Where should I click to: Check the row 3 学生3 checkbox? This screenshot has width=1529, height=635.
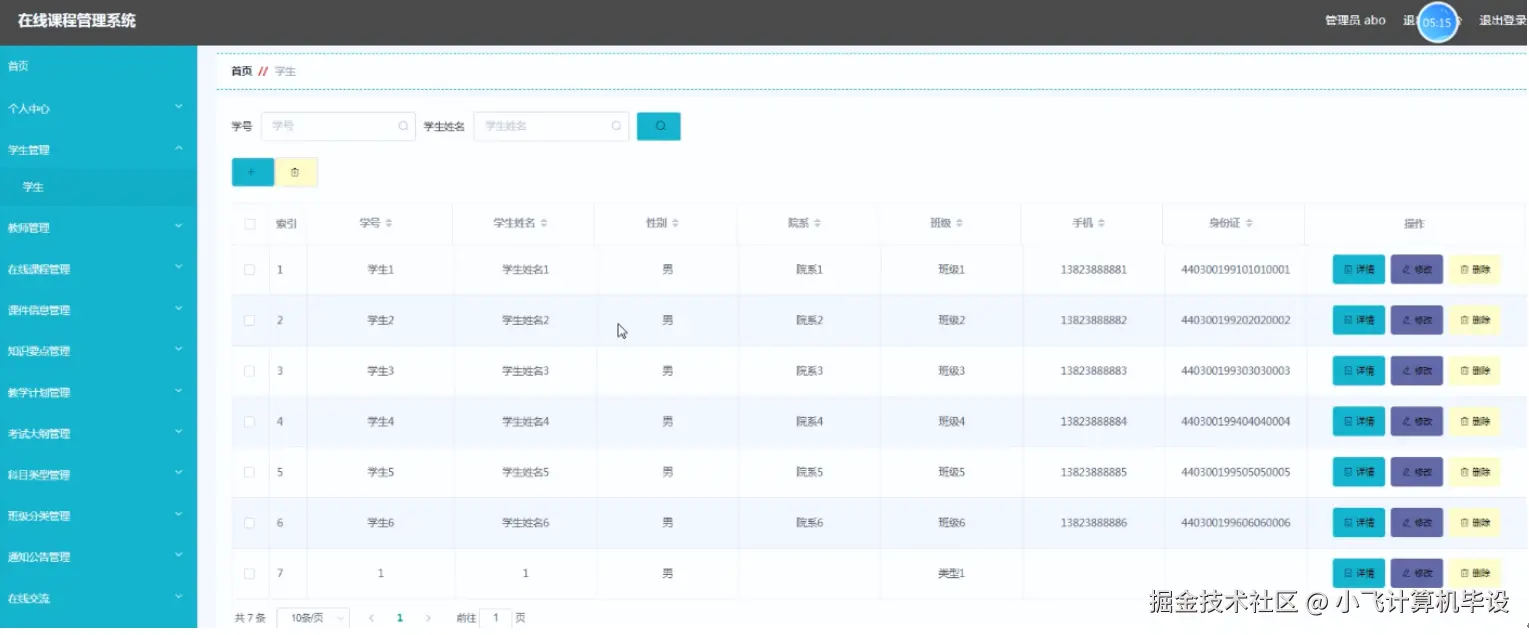(250, 371)
